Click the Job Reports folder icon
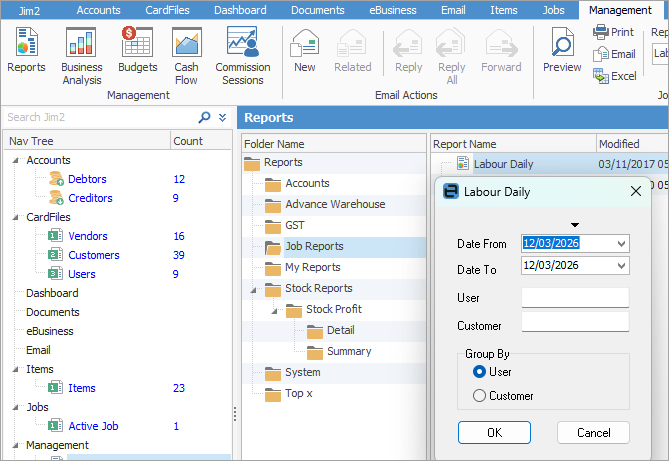The image size is (669, 461). (x=272, y=247)
